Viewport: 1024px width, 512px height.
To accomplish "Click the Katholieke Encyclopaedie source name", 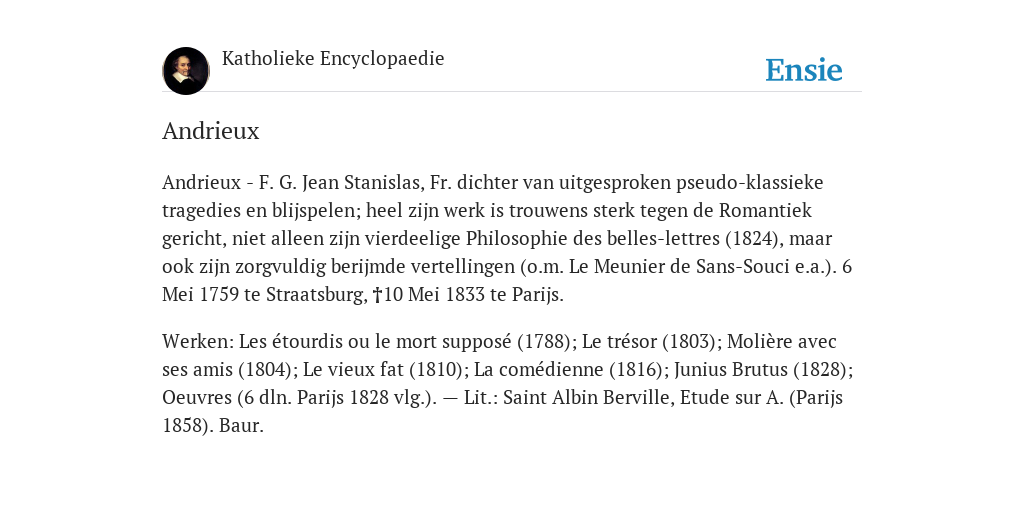I will pos(333,58).
